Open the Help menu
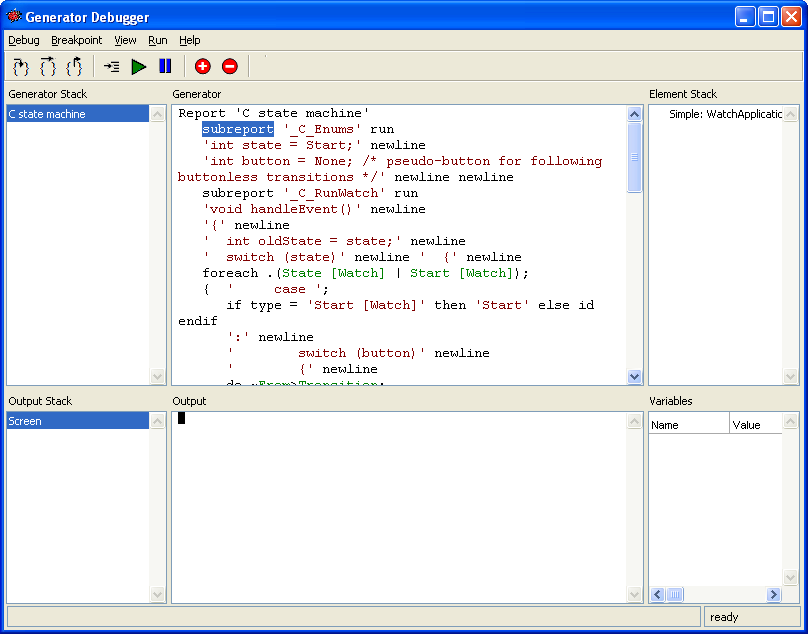Image resolution: width=808 pixels, height=634 pixels. click(190, 40)
